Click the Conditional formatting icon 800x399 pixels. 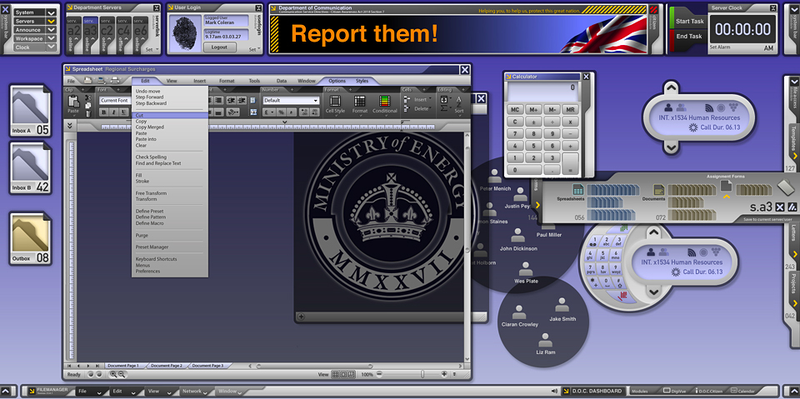pyautogui.click(x=385, y=104)
